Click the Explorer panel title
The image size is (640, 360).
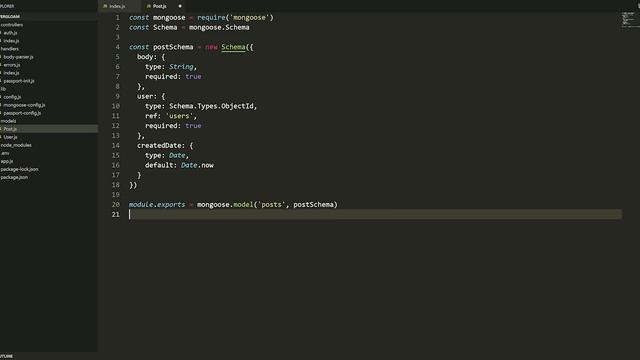point(7,6)
